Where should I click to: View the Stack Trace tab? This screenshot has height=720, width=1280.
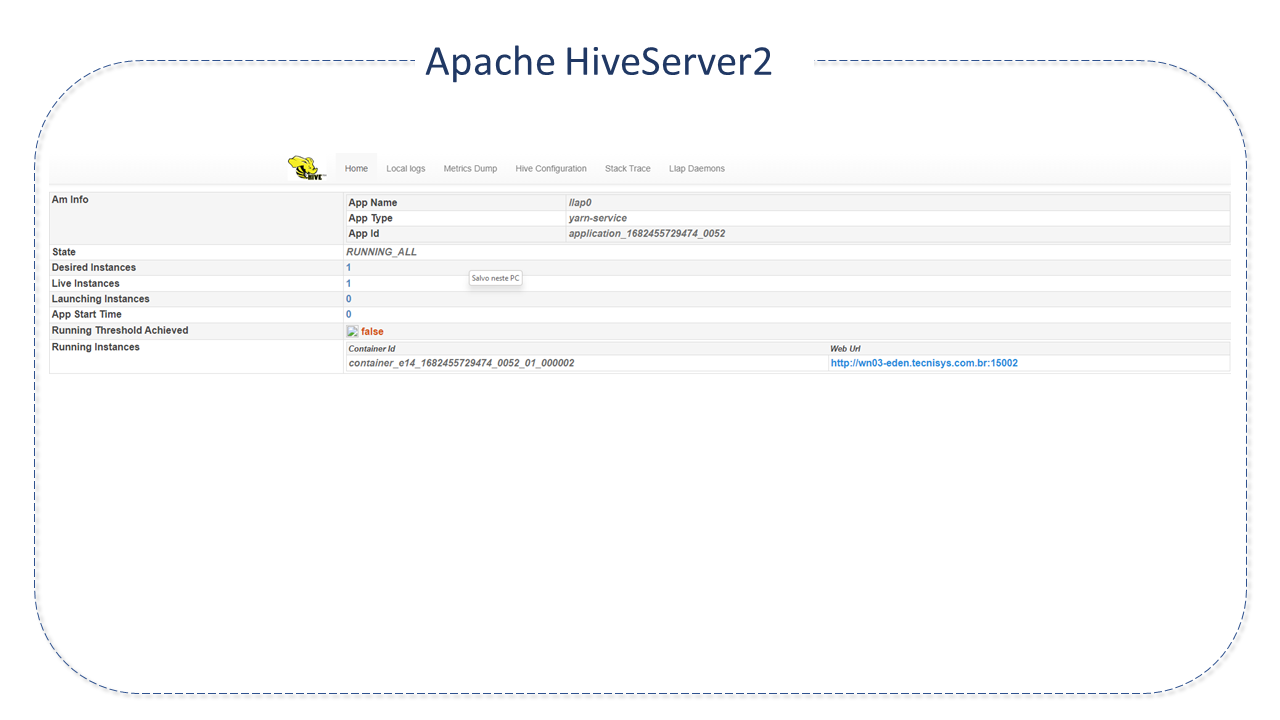[x=628, y=169]
